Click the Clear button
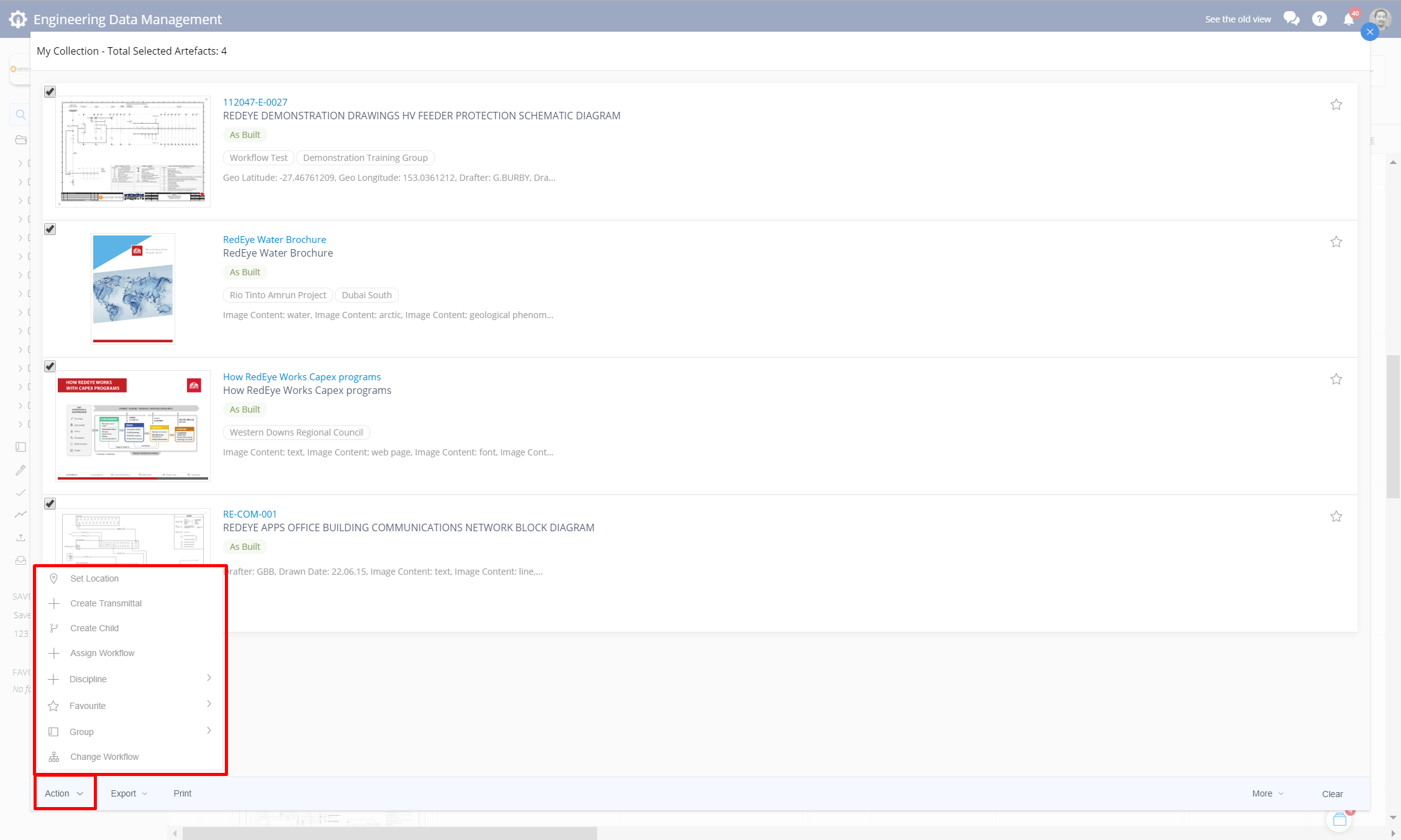Viewport: 1401px width, 840px height. click(1332, 793)
